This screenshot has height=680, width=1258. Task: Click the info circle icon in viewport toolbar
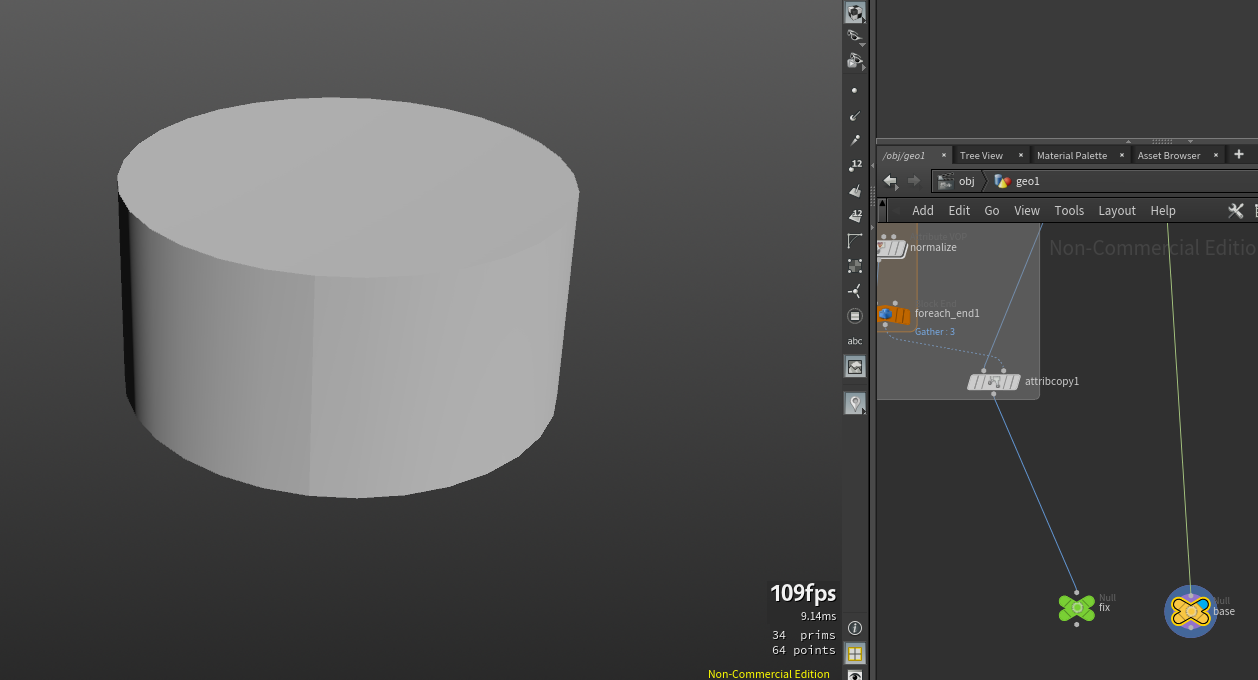click(x=854, y=628)
